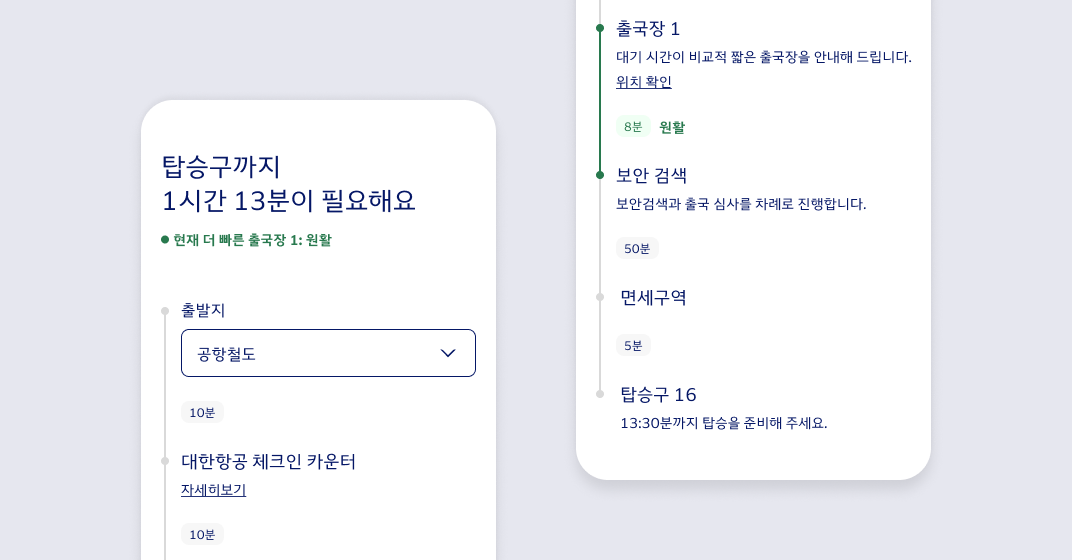Screen dimensions: 1072x560
Task: Click the 50분 badge under 보안 검색
Action: [x=637, y=248]
